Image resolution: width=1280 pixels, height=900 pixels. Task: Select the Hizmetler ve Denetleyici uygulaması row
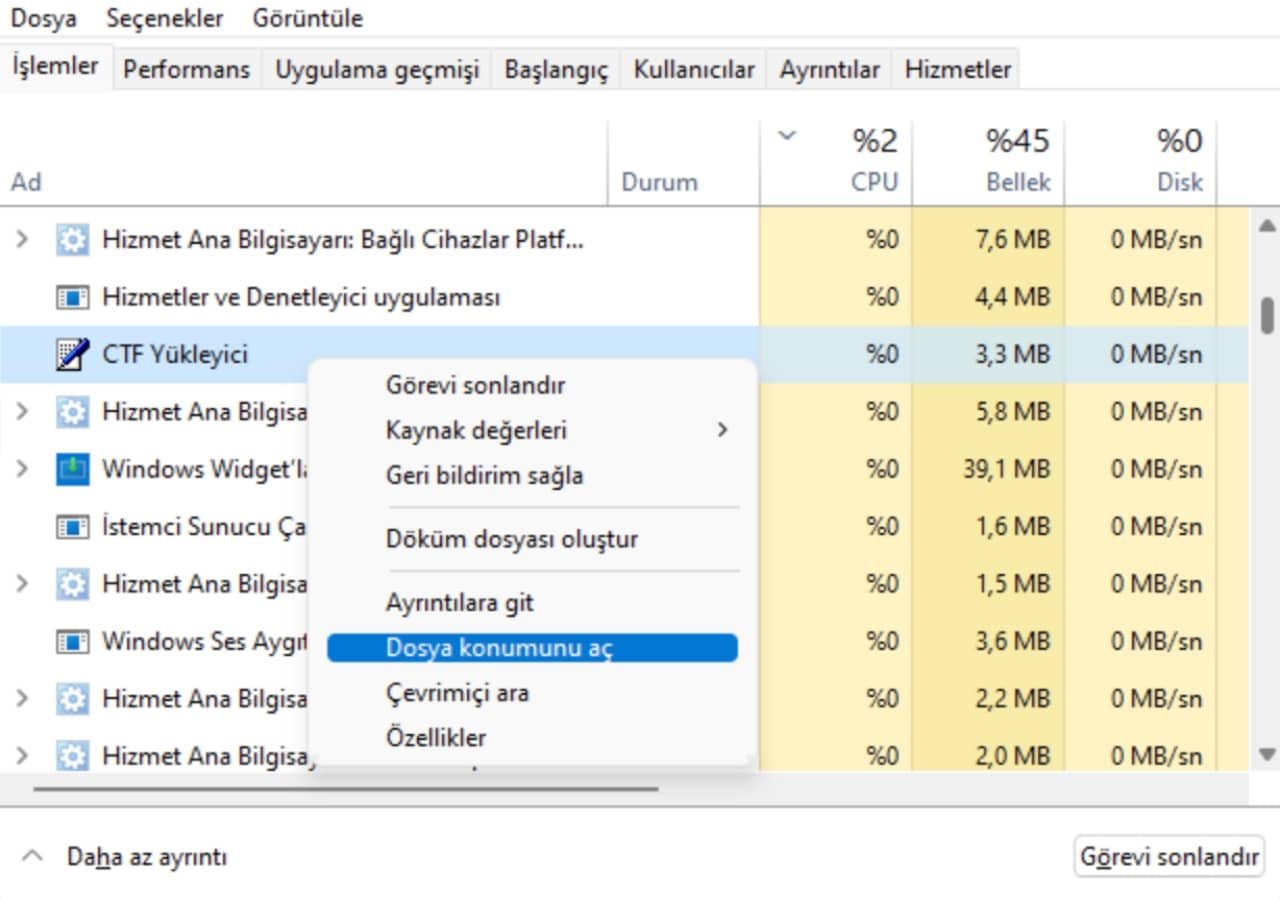point(624,298)
